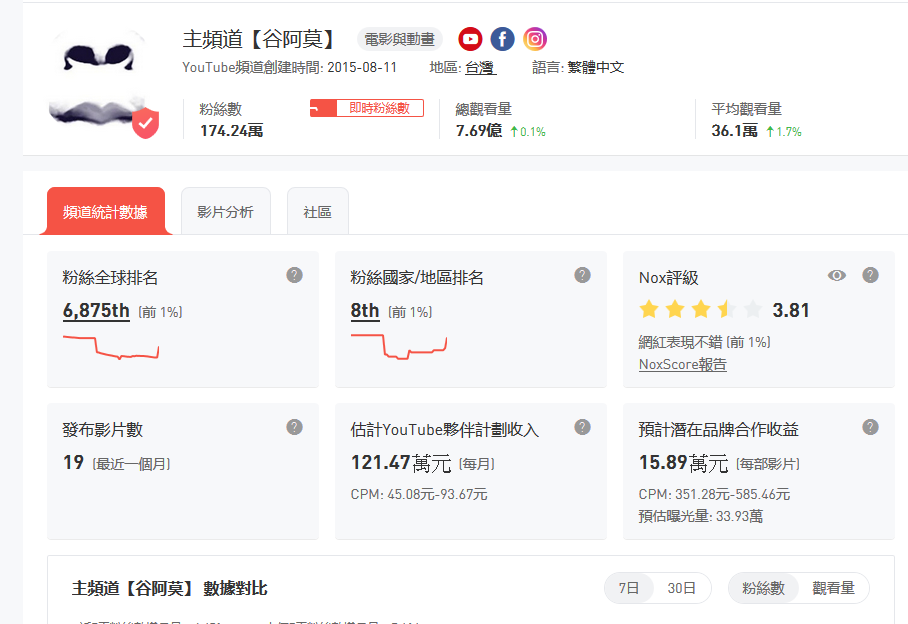Click the 1.7% average views increase
Image resolution: width=908 pixels, height=624 pixels.
click(x=783, y=132)
